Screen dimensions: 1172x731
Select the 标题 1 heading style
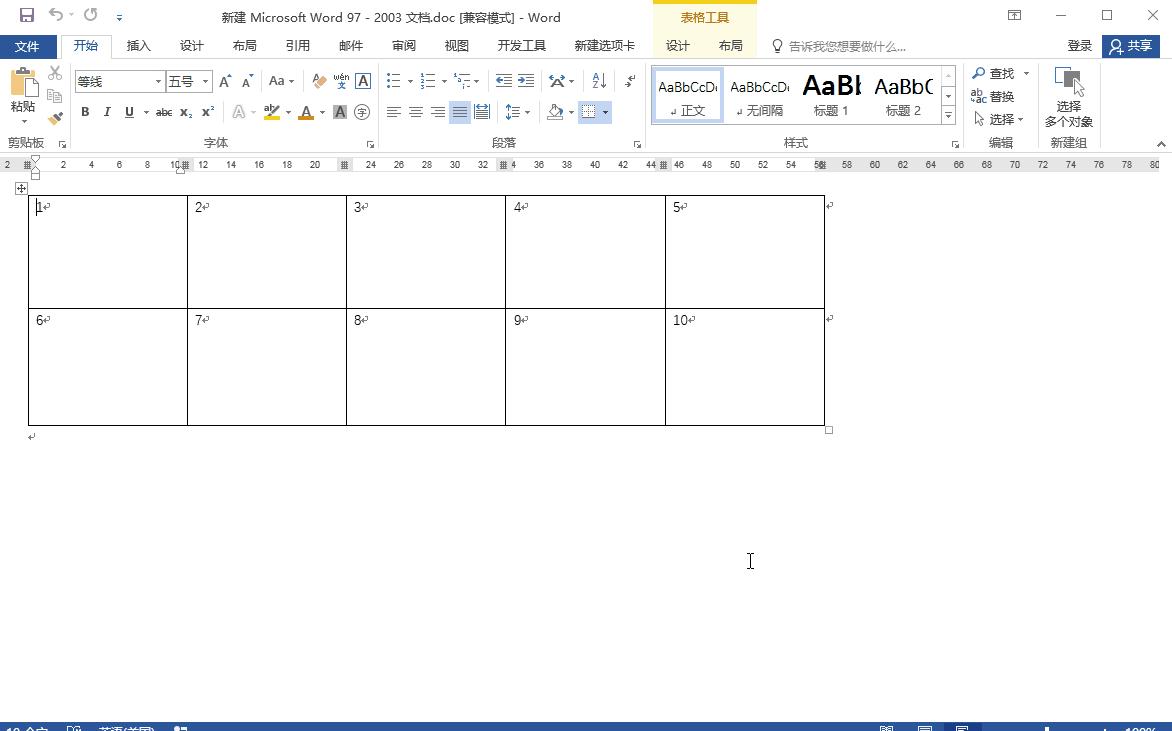(831, 94)
